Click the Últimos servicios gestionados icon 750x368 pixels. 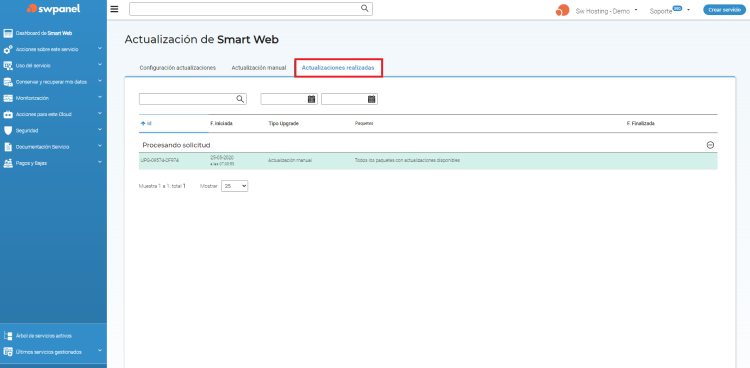click(x=8, y=352)
